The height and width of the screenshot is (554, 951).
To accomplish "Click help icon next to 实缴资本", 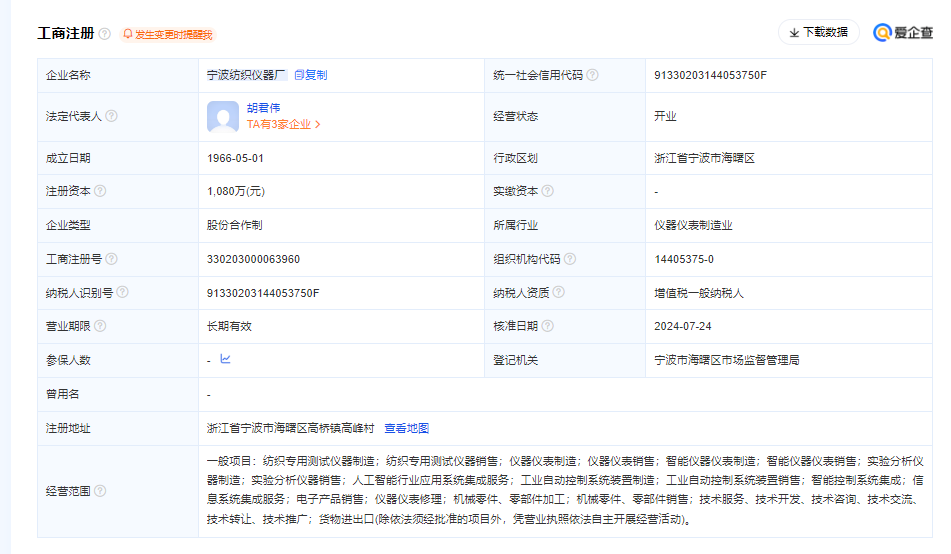I will pyautogui.click(x=547, y=191).
